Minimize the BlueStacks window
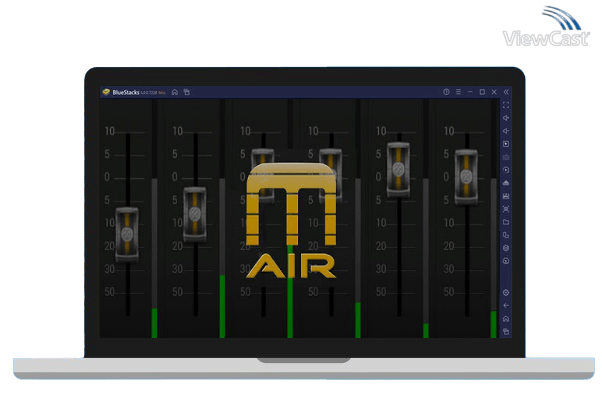 [470, 92]
